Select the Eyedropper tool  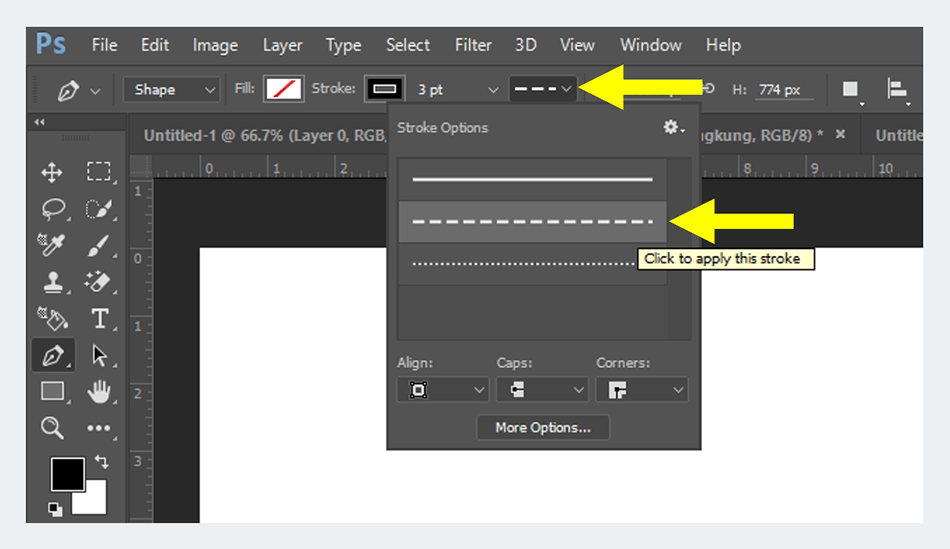pyautogui.click(x=52, y=245)
